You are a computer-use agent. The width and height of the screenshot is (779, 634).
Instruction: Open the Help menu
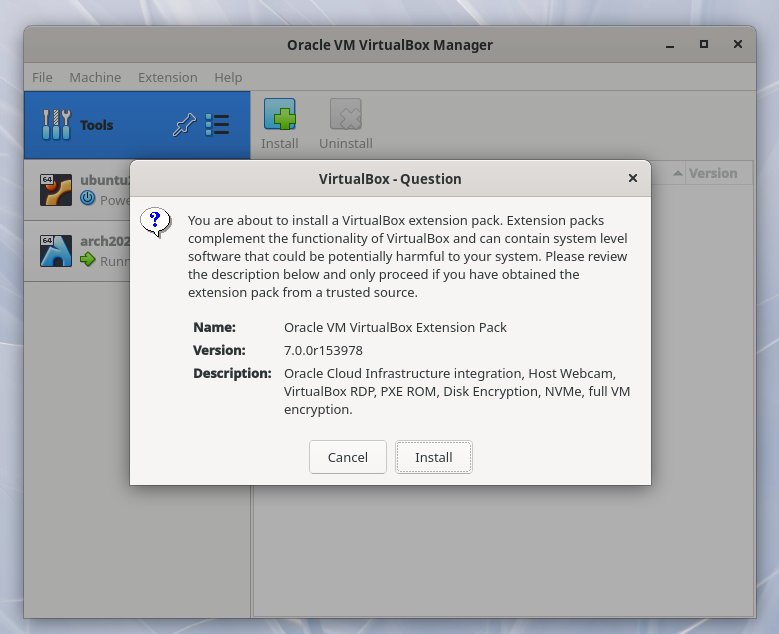tap(228, 77)
